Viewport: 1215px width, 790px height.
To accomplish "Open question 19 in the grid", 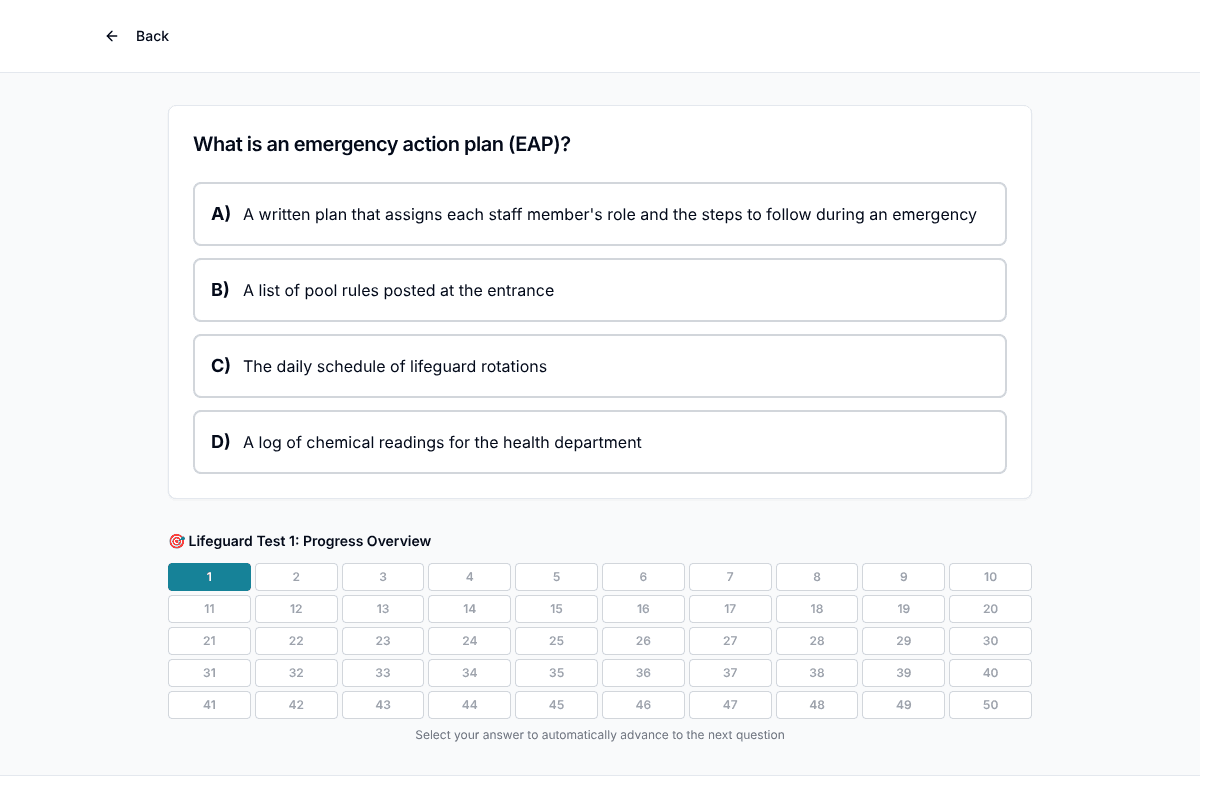I will pos(904,609).
